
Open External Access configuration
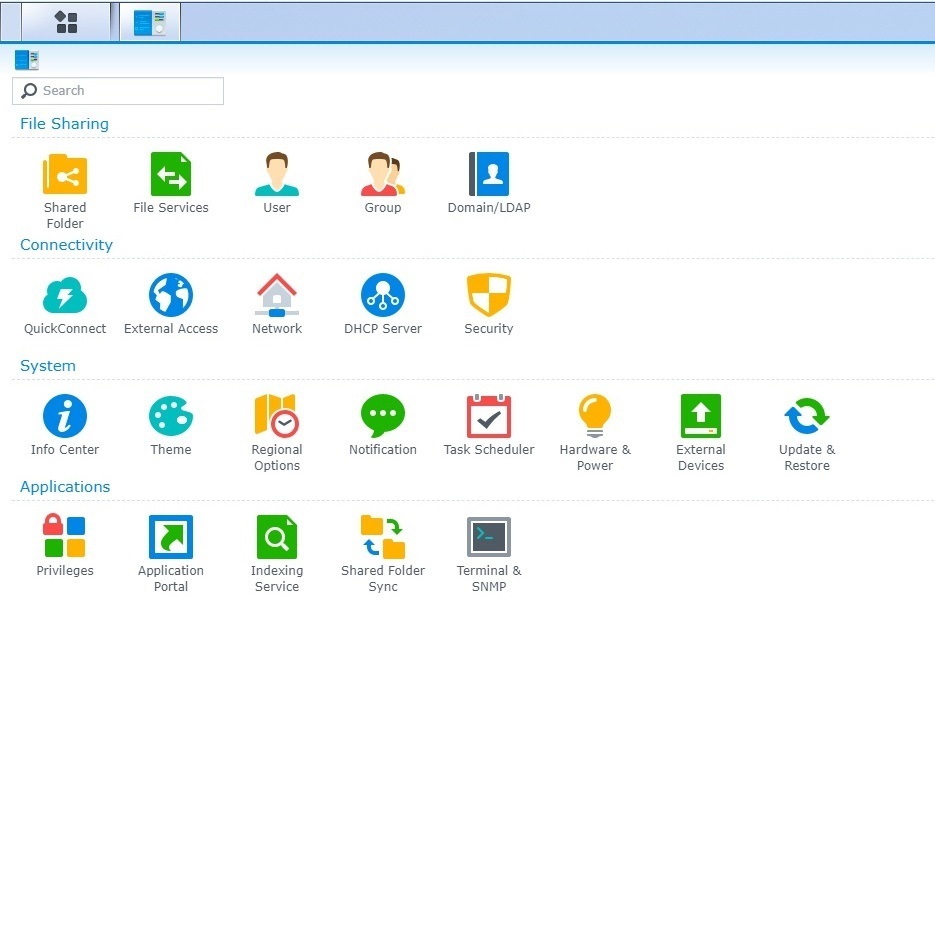tap(170, 294)
